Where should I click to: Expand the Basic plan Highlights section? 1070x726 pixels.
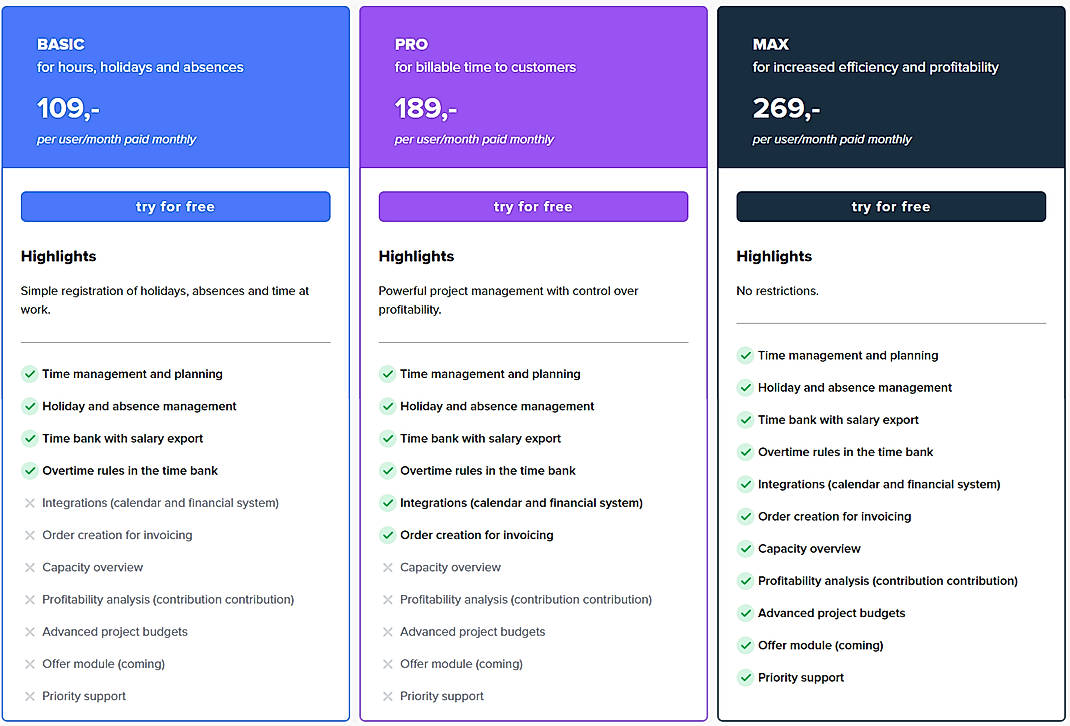click(x=58, y=256)
